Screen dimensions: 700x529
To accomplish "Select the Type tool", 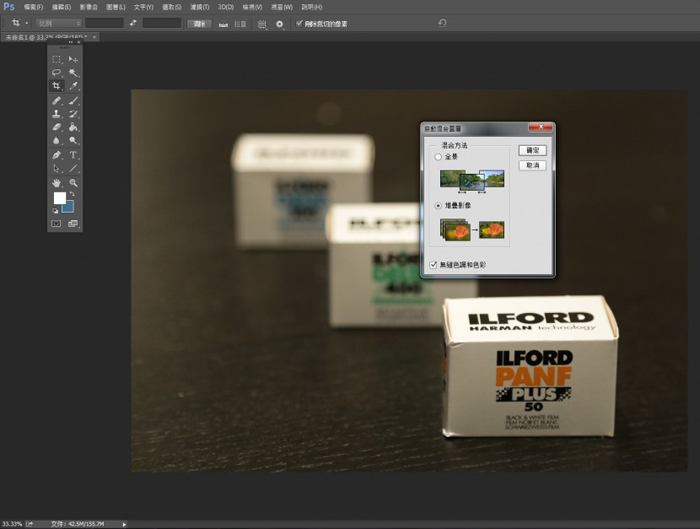I will [73, 155].
